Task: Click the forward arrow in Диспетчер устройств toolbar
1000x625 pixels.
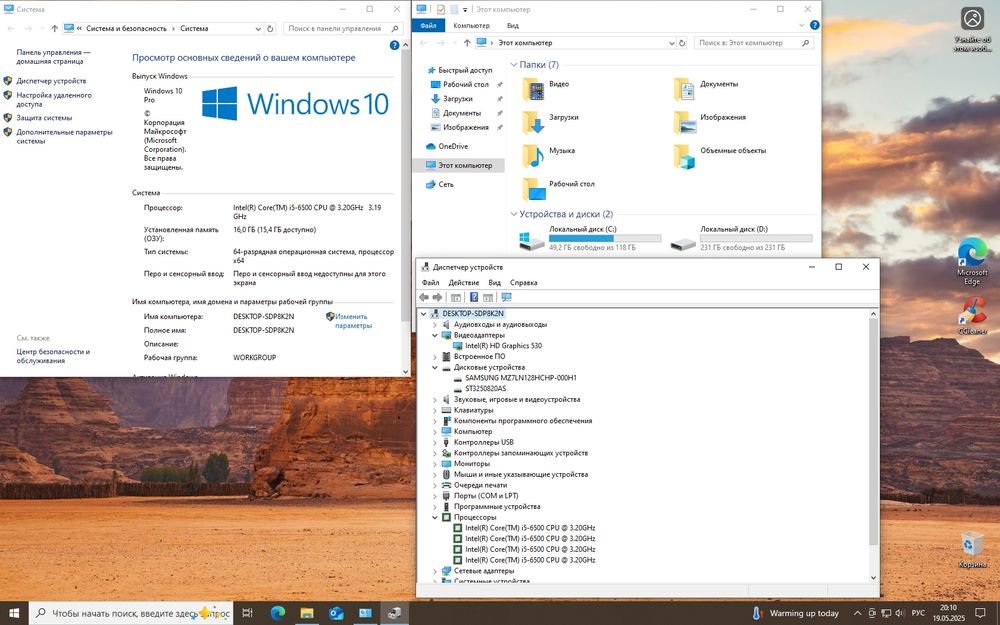Action: (438, 297)
